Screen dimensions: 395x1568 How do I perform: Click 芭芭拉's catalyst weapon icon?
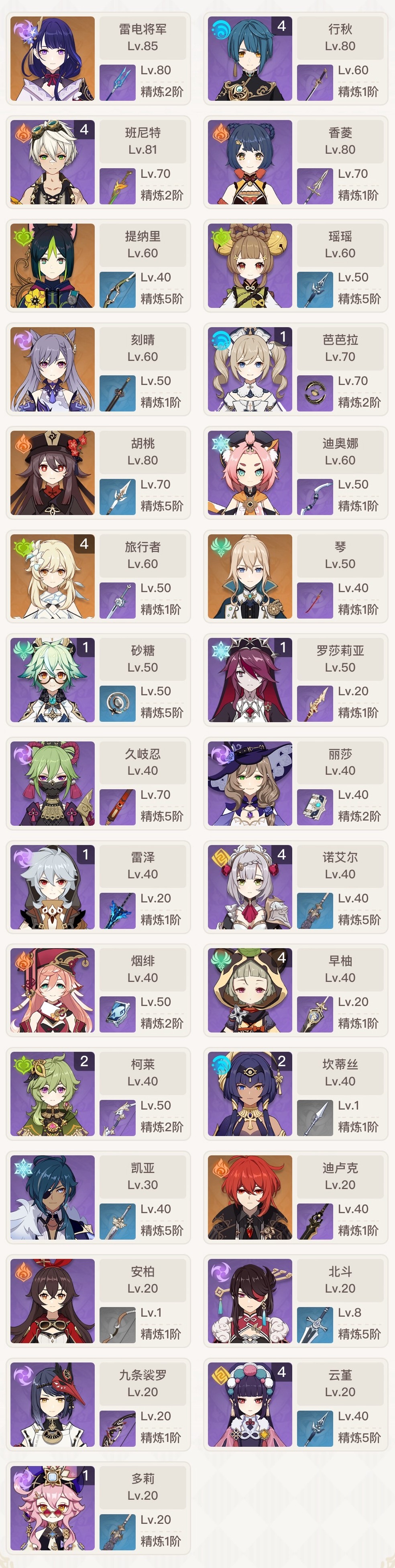(x=315, y=393)
